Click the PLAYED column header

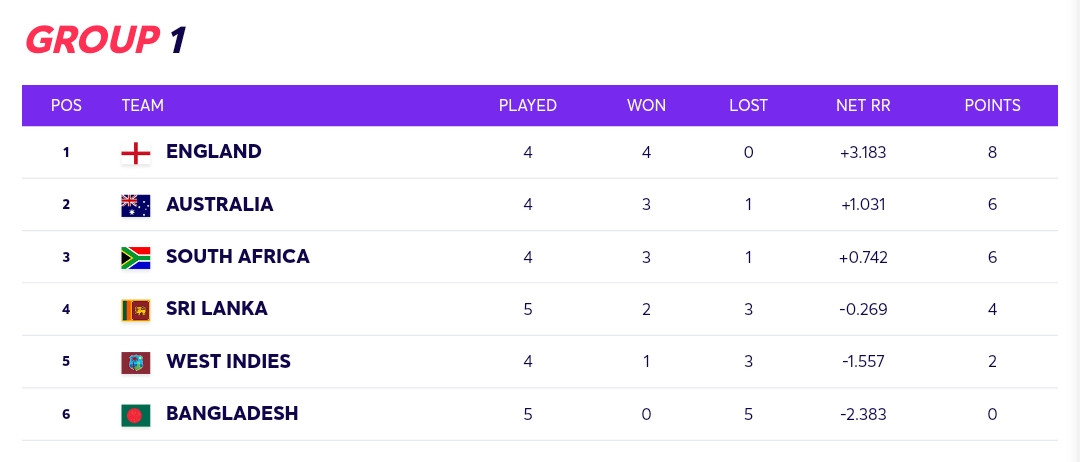tap(528, 105)
